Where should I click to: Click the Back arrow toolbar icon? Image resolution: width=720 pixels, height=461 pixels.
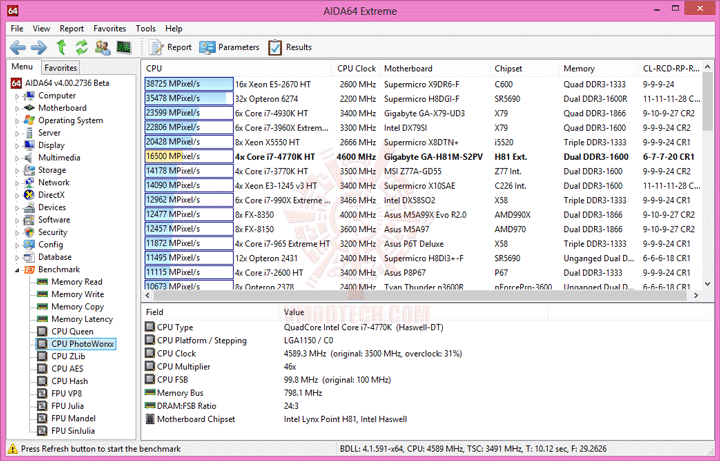[x=18, y=47]
